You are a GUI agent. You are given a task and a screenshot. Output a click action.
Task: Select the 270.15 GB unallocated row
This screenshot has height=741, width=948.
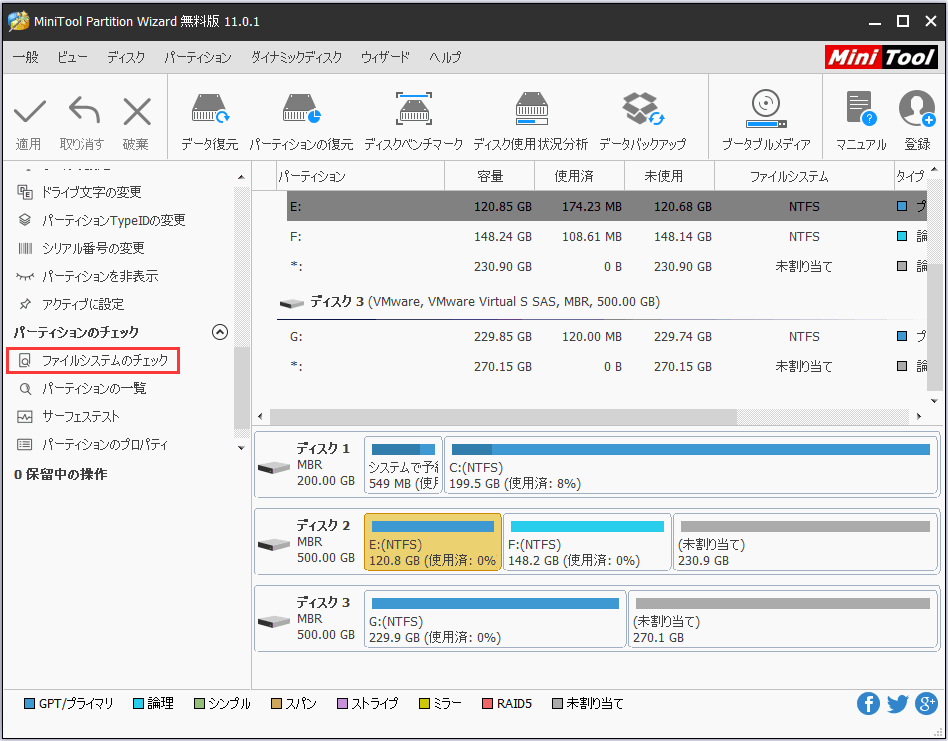(606, 367)
